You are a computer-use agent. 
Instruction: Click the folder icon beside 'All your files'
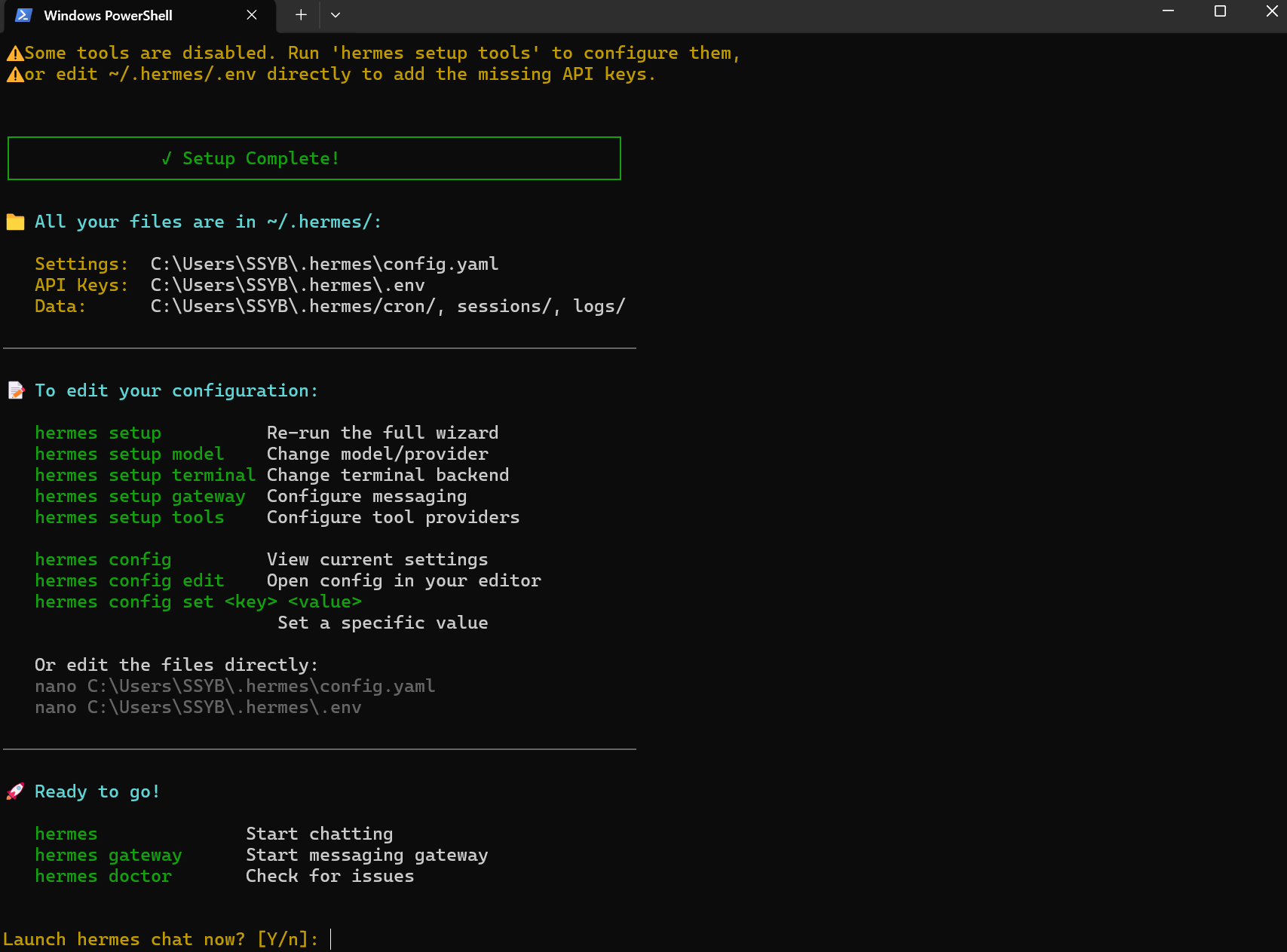pos(15,222)
